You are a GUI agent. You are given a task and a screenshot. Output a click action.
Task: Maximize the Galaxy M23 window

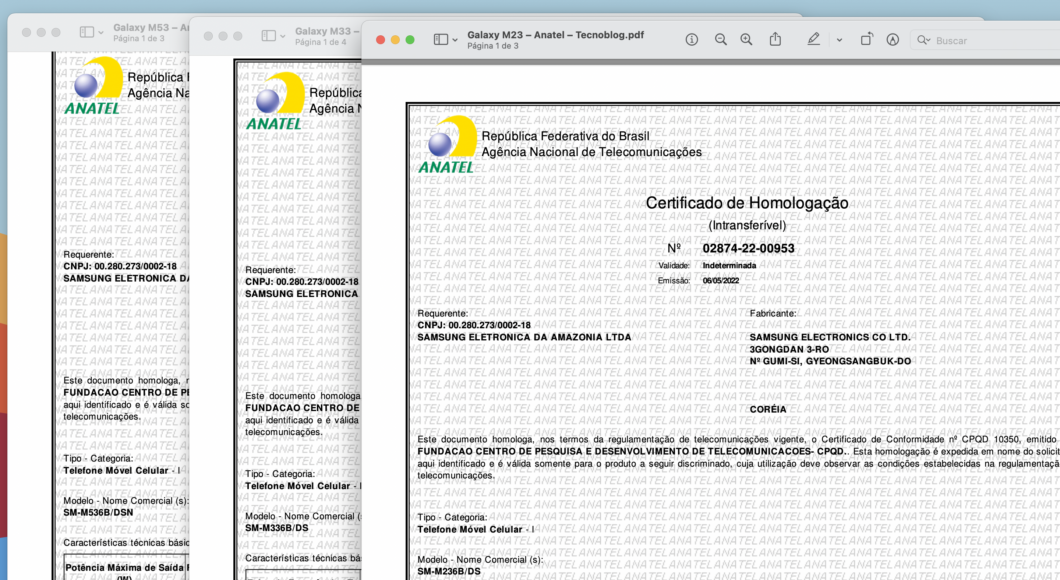point(410,40)
